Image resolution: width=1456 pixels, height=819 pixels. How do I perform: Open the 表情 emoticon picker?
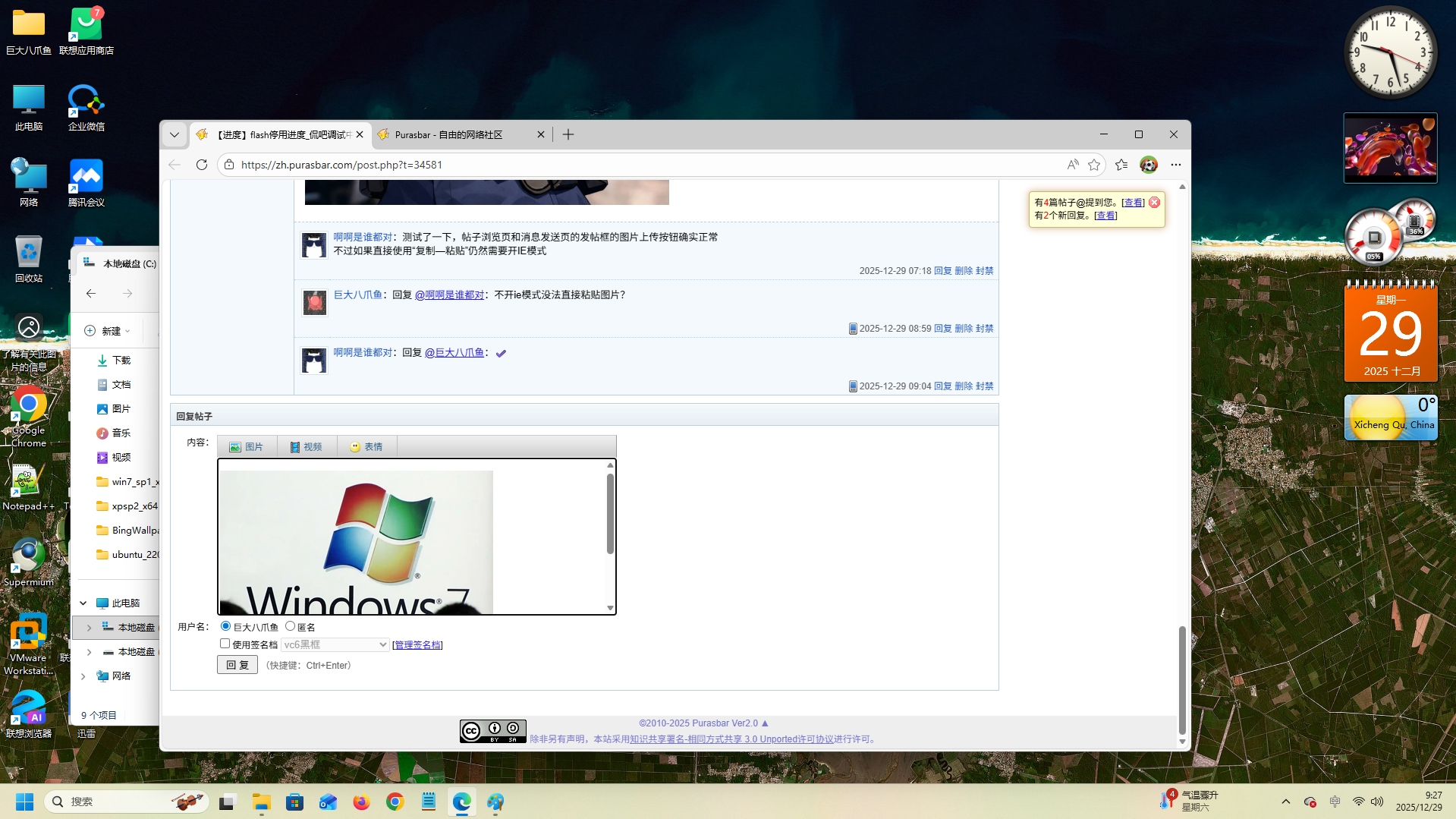coord(366,447)
